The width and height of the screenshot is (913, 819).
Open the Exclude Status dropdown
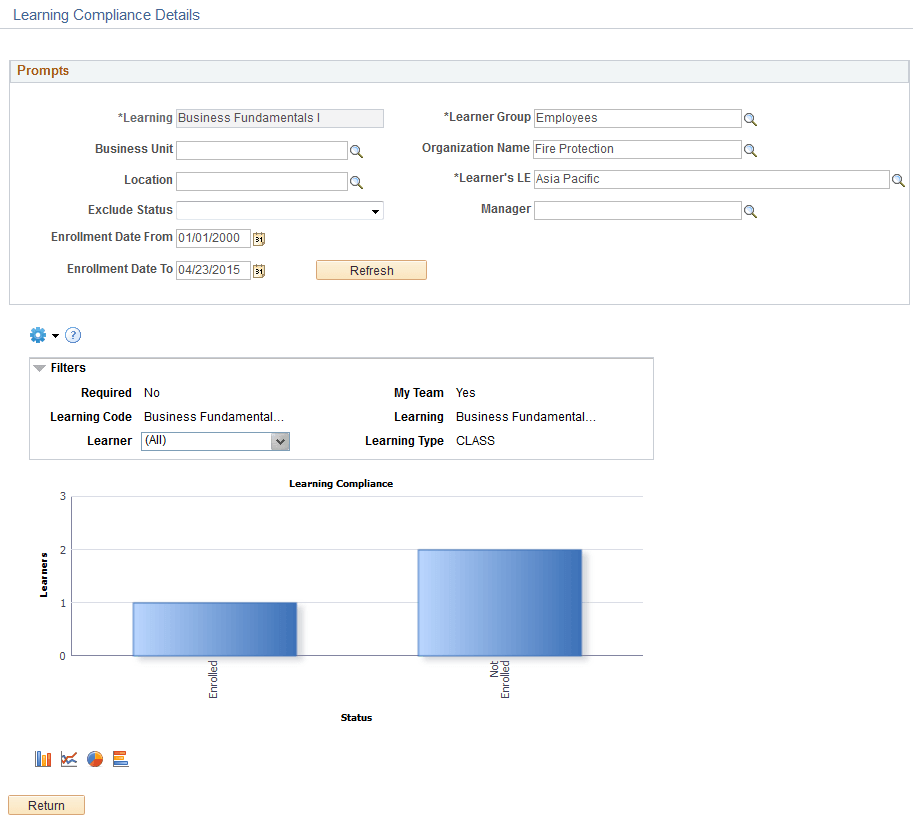click(373, 210)
